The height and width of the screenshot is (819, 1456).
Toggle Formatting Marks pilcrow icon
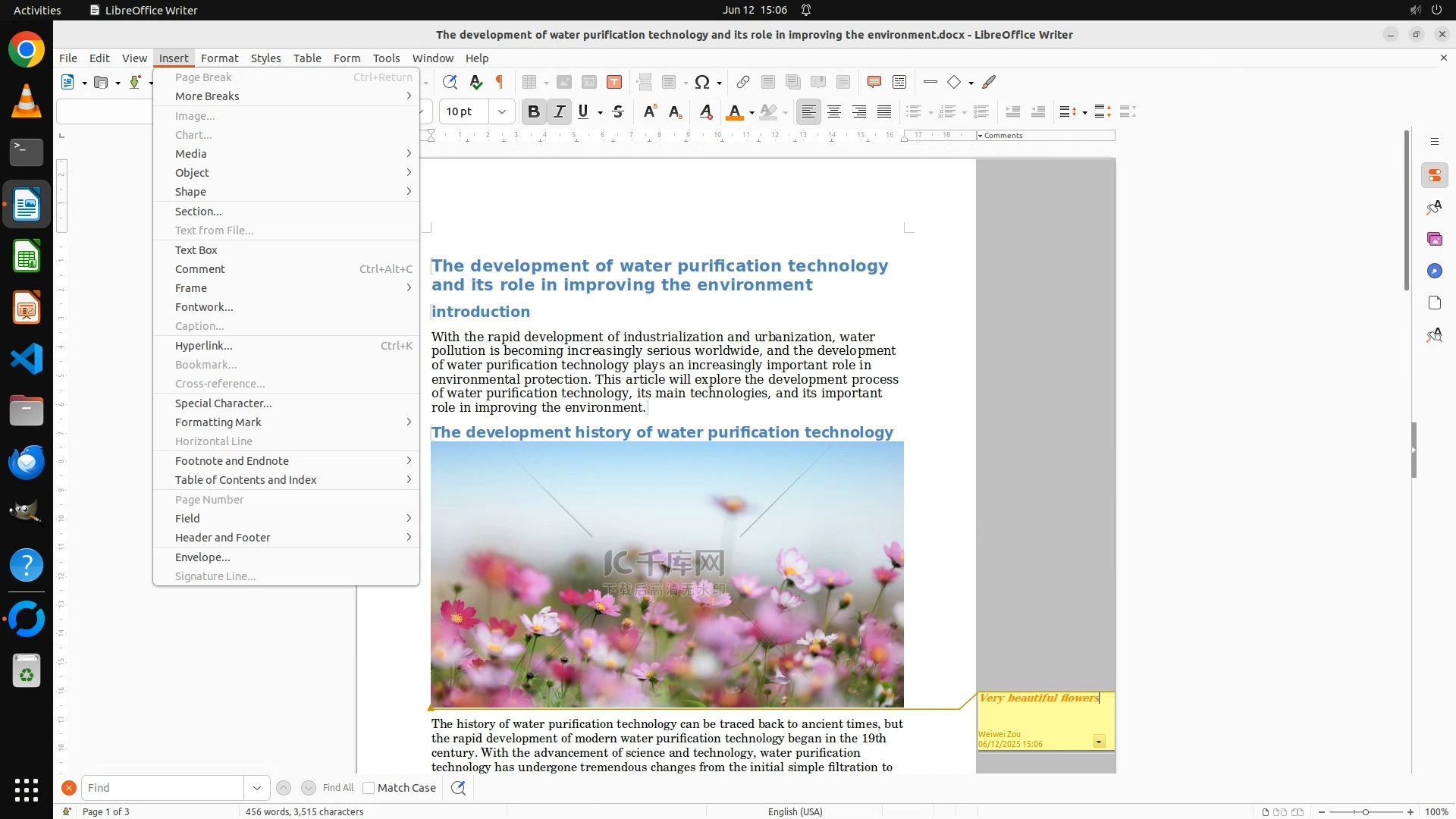(x=500, y=82)
